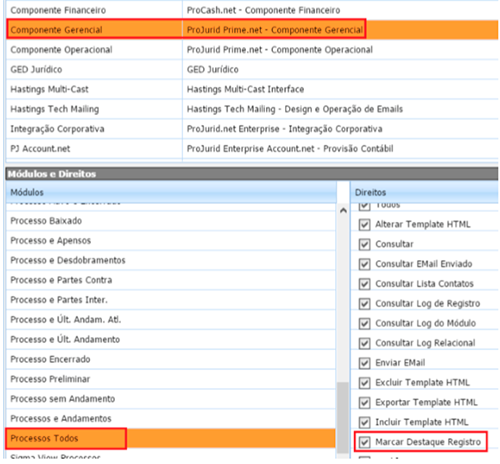Screen dimensions: 500x464
Task: Select the Processo Preliminar module
Action: tap(171, 379)
